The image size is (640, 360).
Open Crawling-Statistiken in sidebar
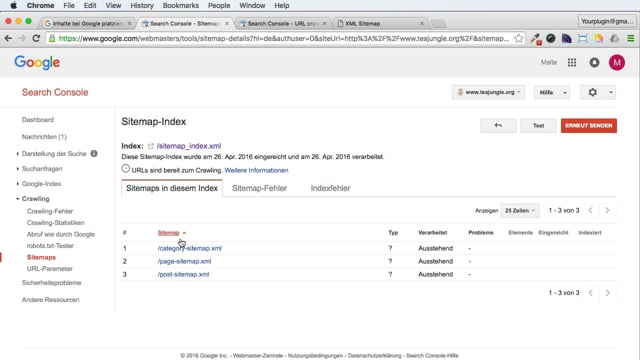click(x=56, y=222)
